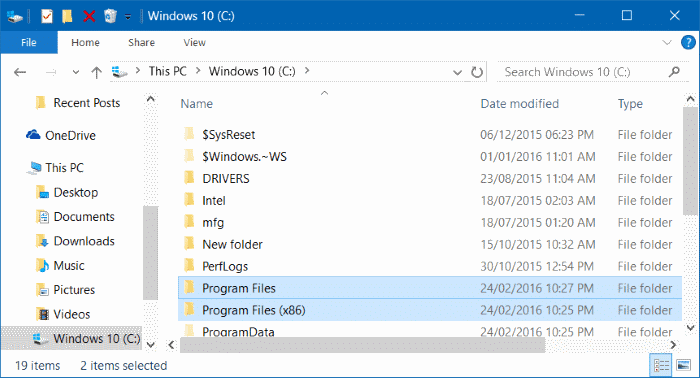Open Desktop in the navigation pane
700x378 pixels.
[x=76, y=192]
